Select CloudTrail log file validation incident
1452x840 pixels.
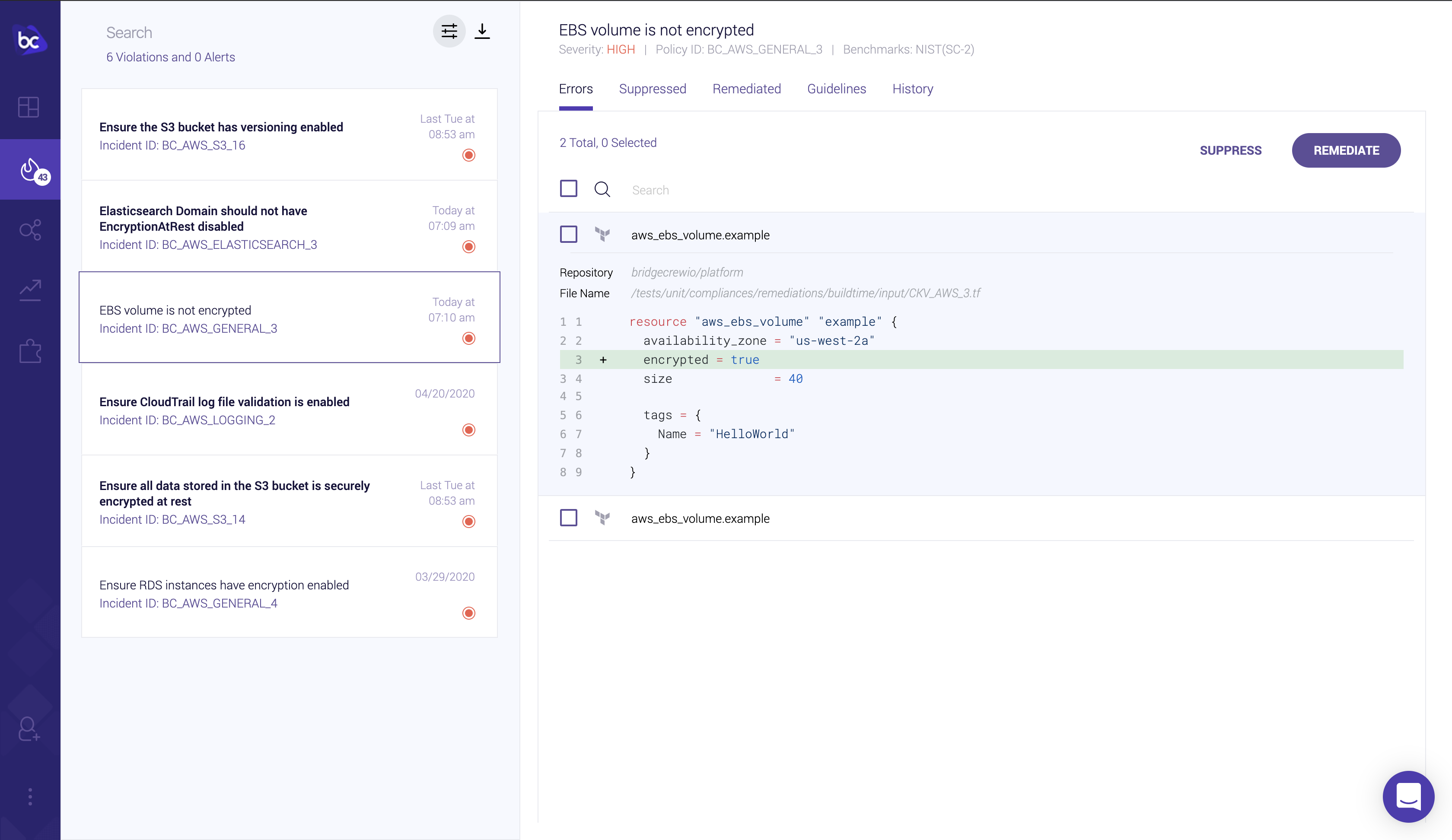pyautogui.click(x=289, y=410)
